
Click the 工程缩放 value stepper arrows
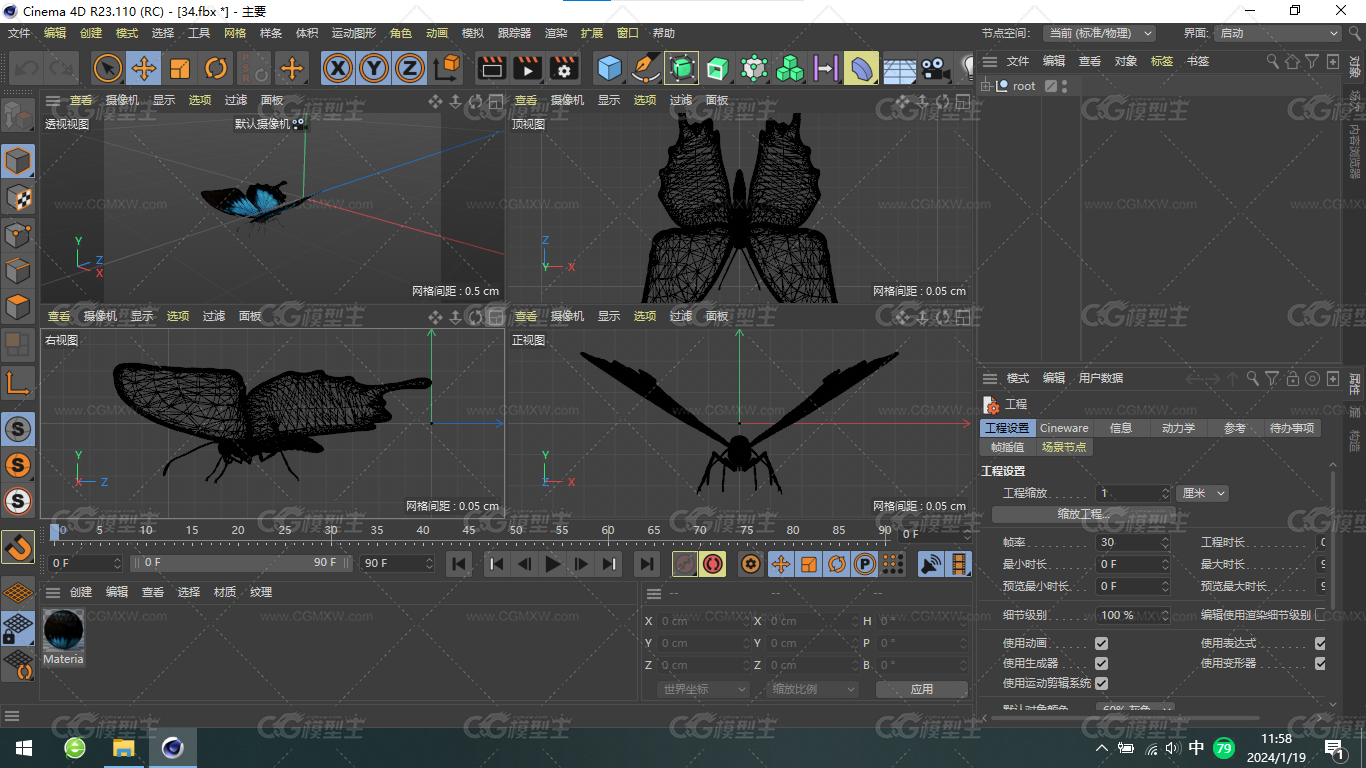(x=1165, y=493)
